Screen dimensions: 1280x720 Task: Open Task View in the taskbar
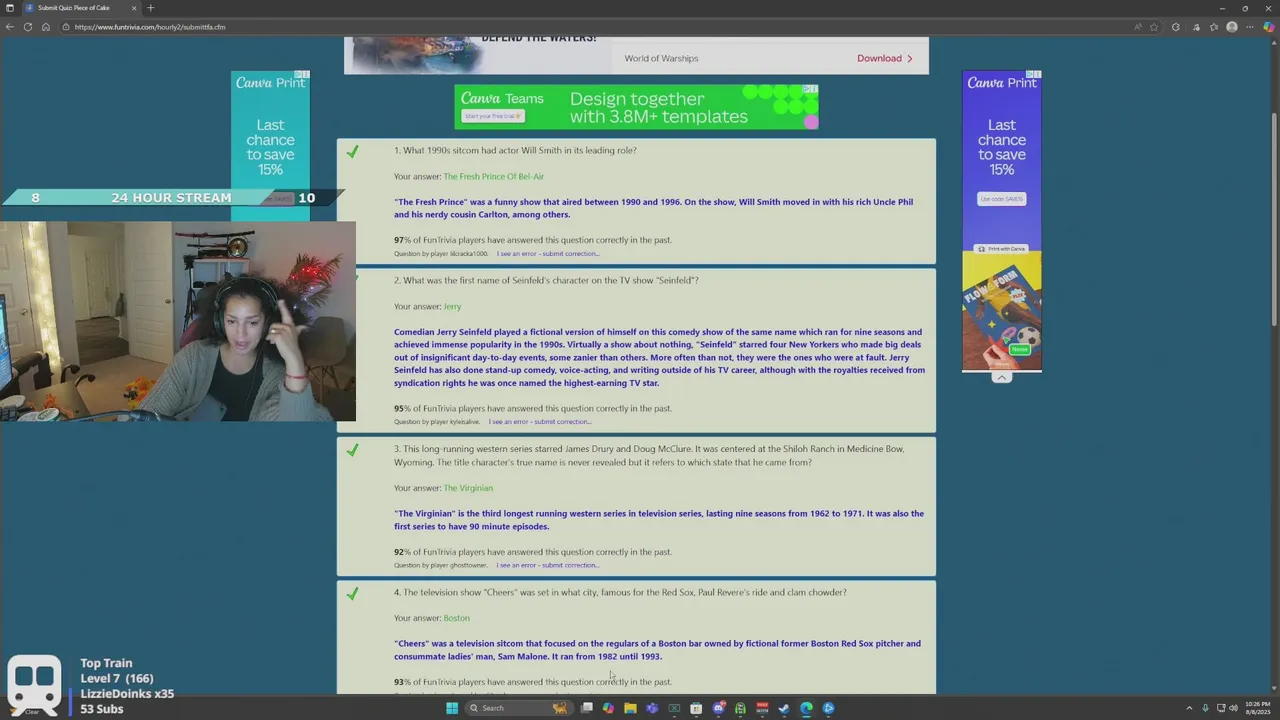pyautogui.click(x=587, y=708)
